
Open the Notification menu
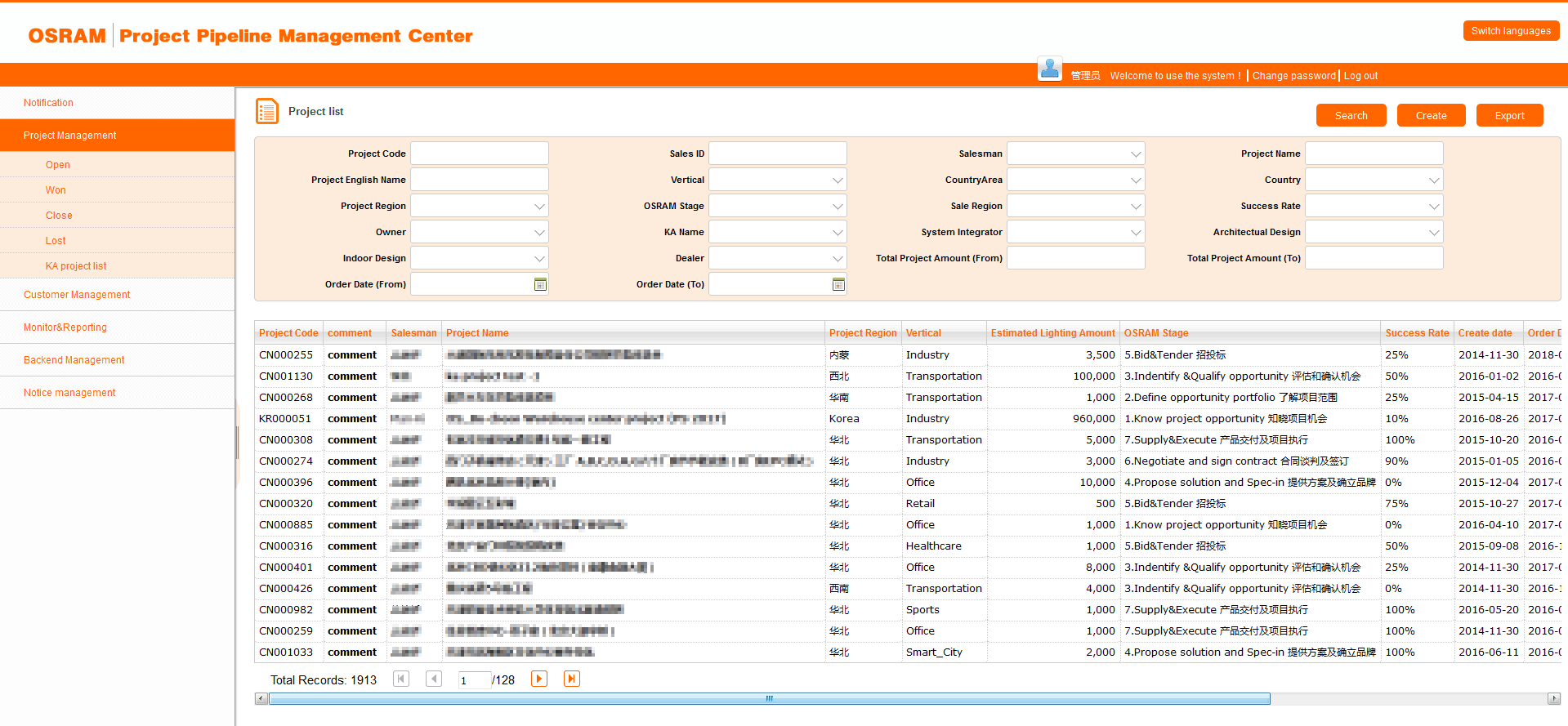pyautogui.click(x=117, y=103)
